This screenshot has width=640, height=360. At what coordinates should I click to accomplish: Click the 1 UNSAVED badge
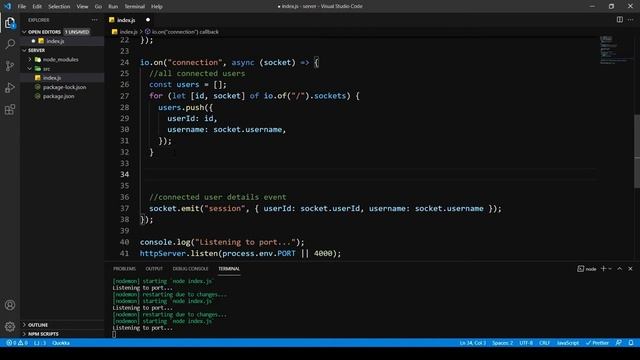[77, 32]
